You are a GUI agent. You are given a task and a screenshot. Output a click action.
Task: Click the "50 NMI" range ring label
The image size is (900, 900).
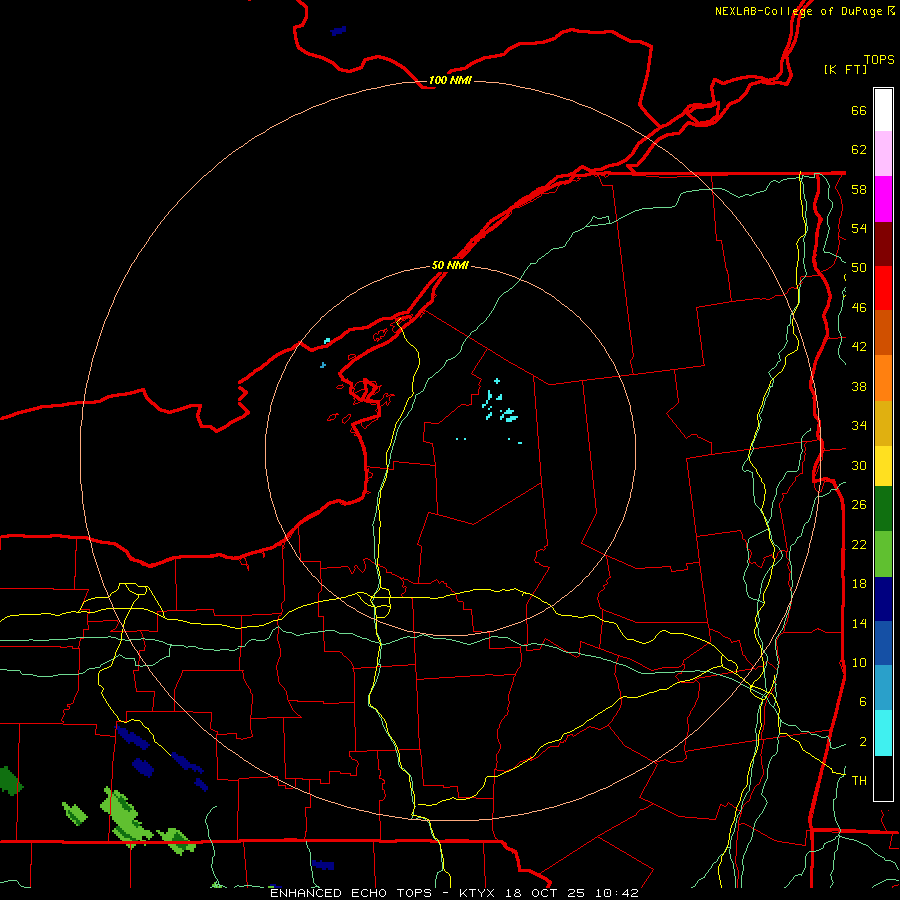pyautogui.click(x=450, y=265)
